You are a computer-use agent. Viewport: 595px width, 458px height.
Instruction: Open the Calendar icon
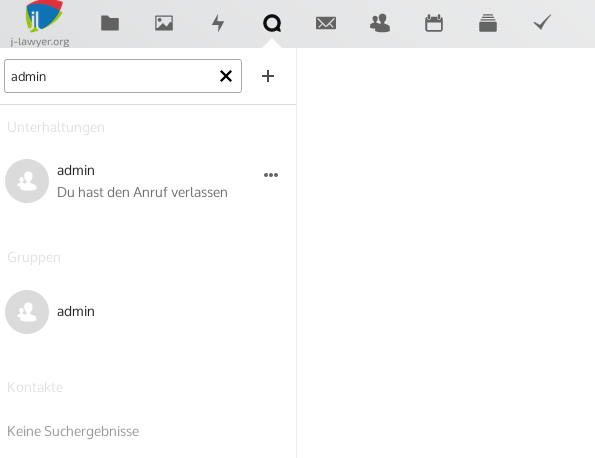[434, 23]
